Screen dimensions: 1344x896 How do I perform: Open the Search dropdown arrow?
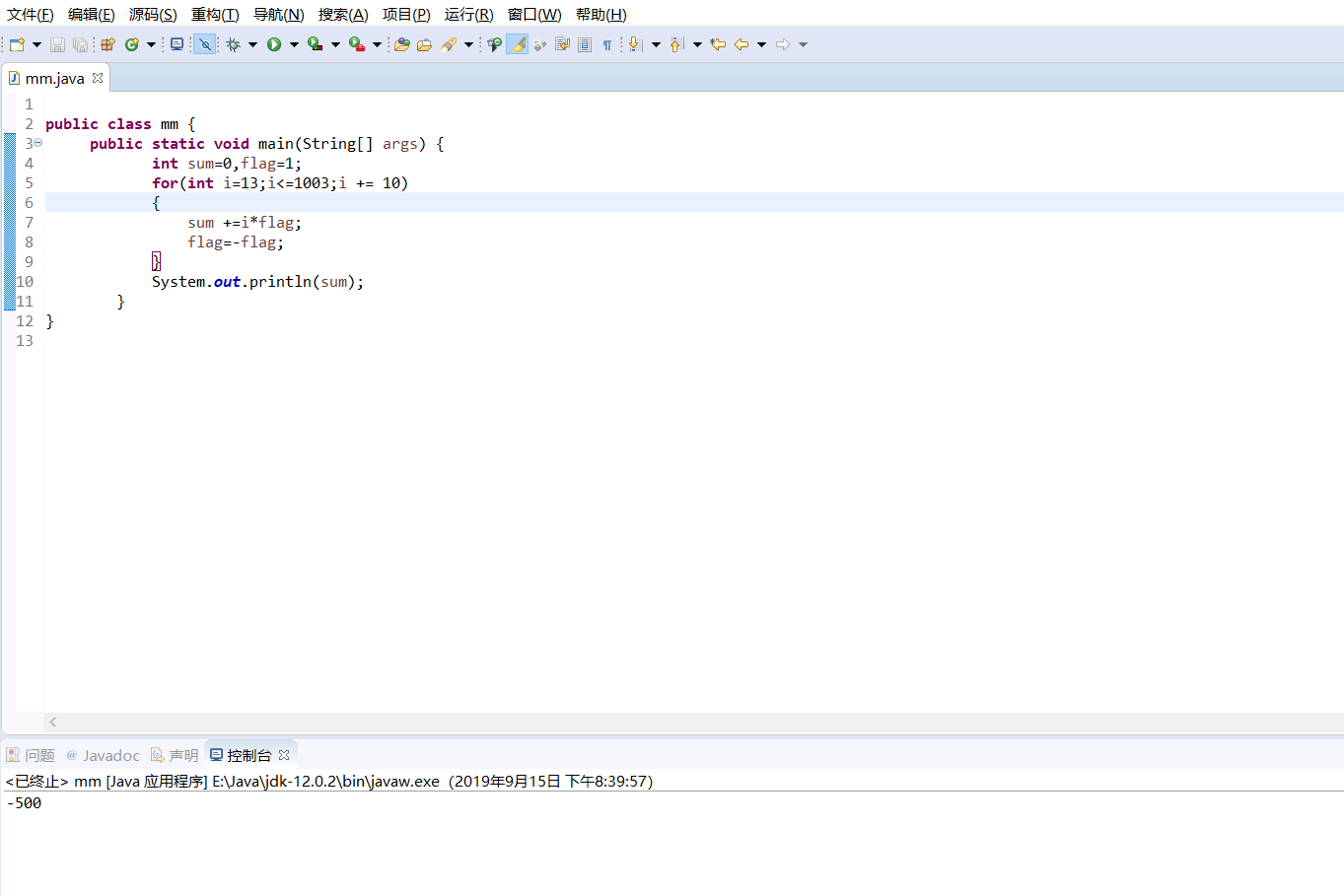pyautogui.click(x=468, y=44)
